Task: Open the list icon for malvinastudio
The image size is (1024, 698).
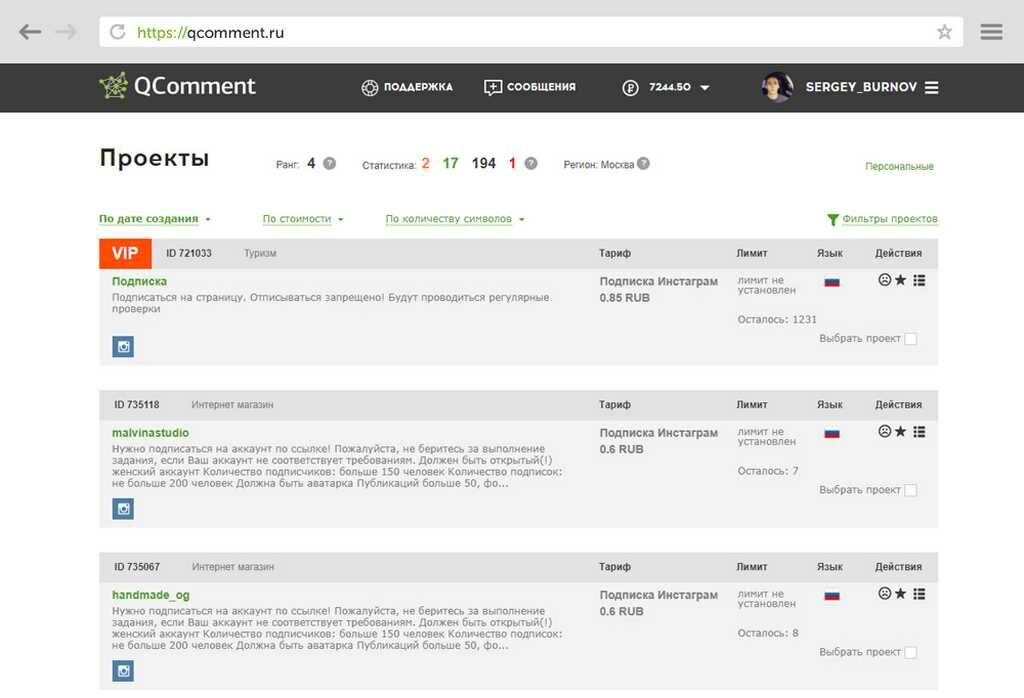Action: click(920, 432)
